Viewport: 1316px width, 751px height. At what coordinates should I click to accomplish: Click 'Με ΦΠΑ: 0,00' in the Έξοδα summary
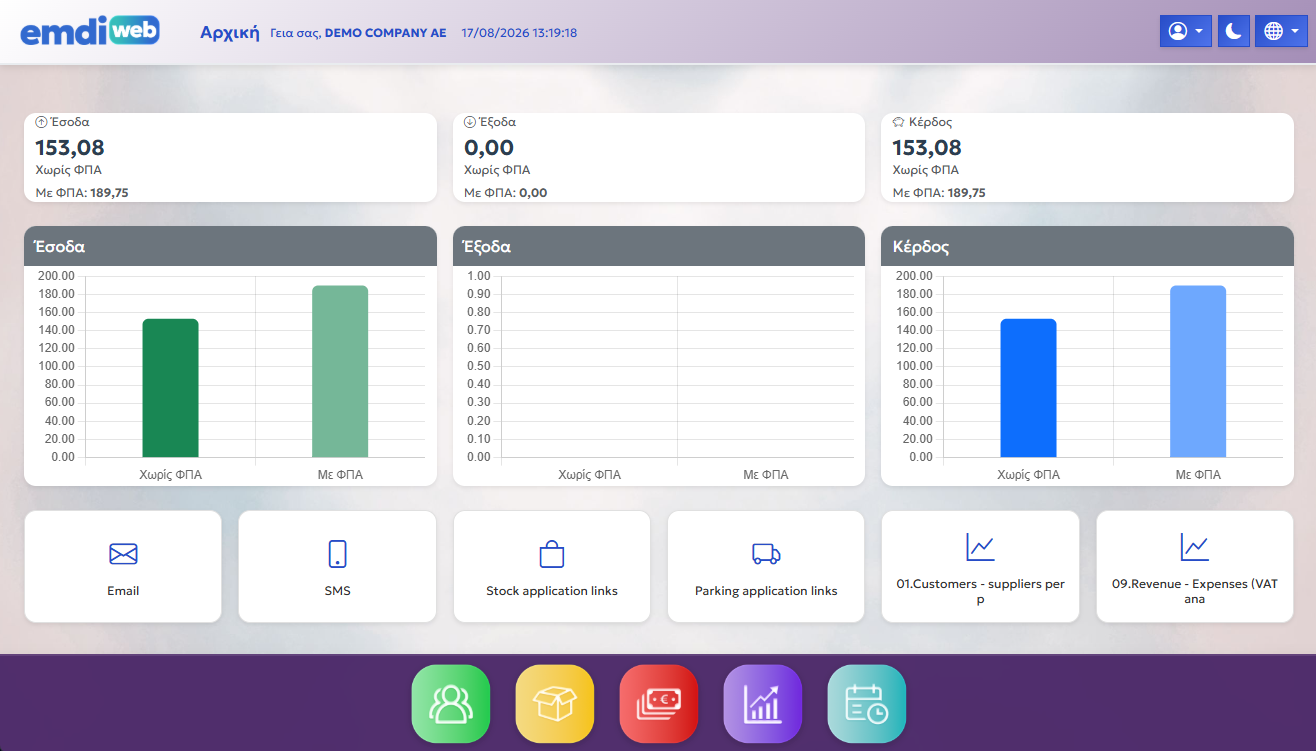point(506,193)
